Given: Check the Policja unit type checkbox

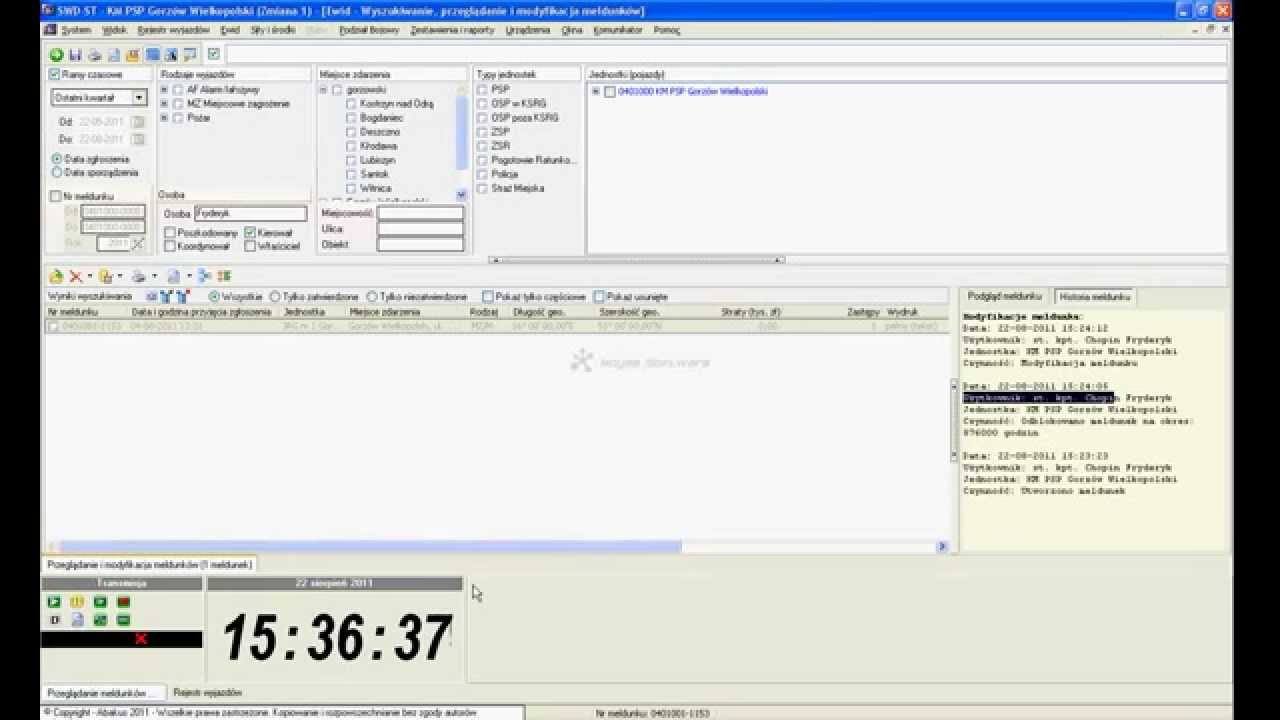Looking at the screenshot, I should (x=482, y=174).
